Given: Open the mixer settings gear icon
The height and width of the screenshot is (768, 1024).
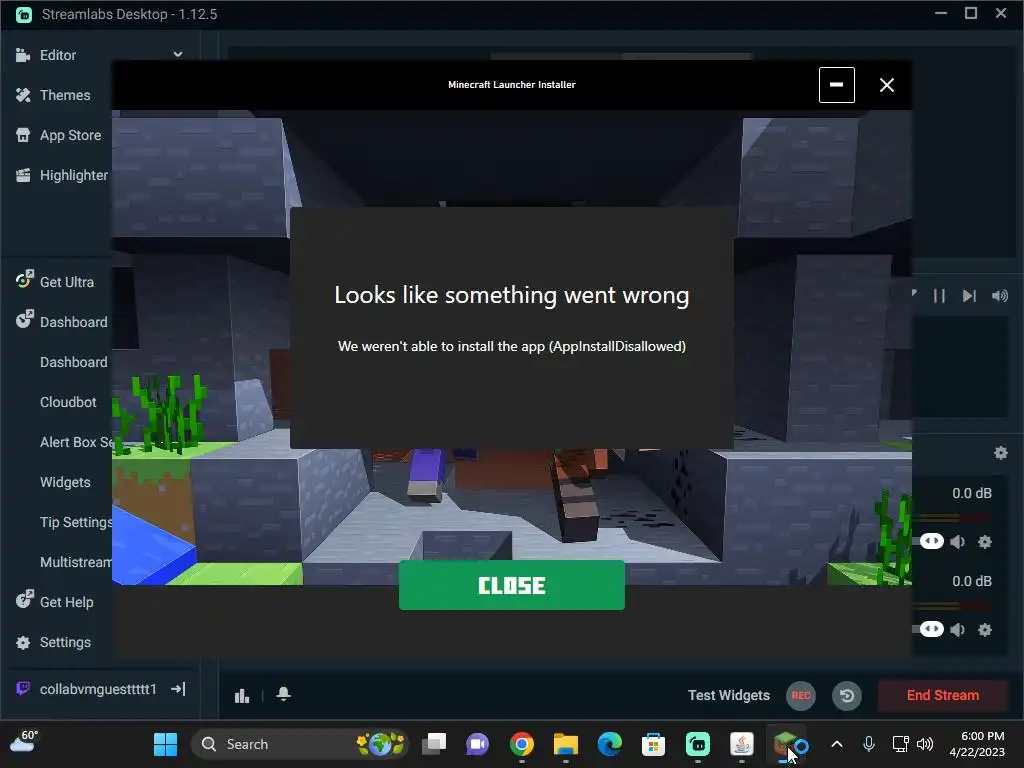Looking at the screenshot, I should 1000,453.
